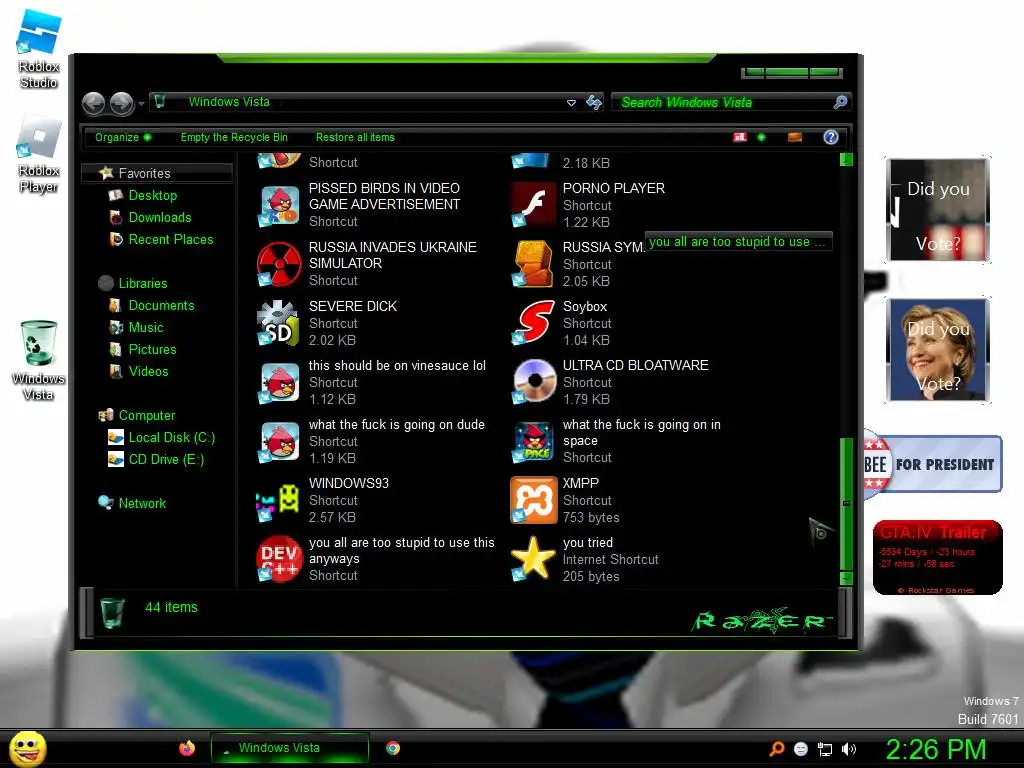Click inside the Search Windows Vista field
Screen dimensions: 1024x768
[x=722, y=103]
